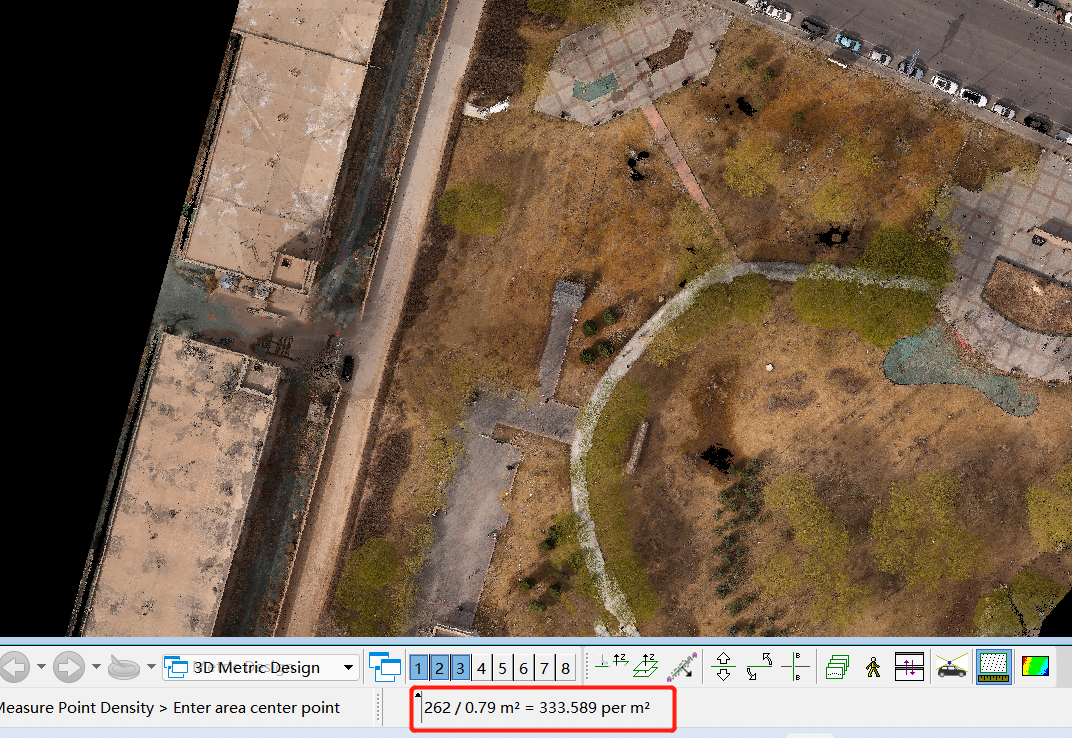Enable view 8 toggle
This screenshot has height=738, width=1072.
(x=565, y=667)
